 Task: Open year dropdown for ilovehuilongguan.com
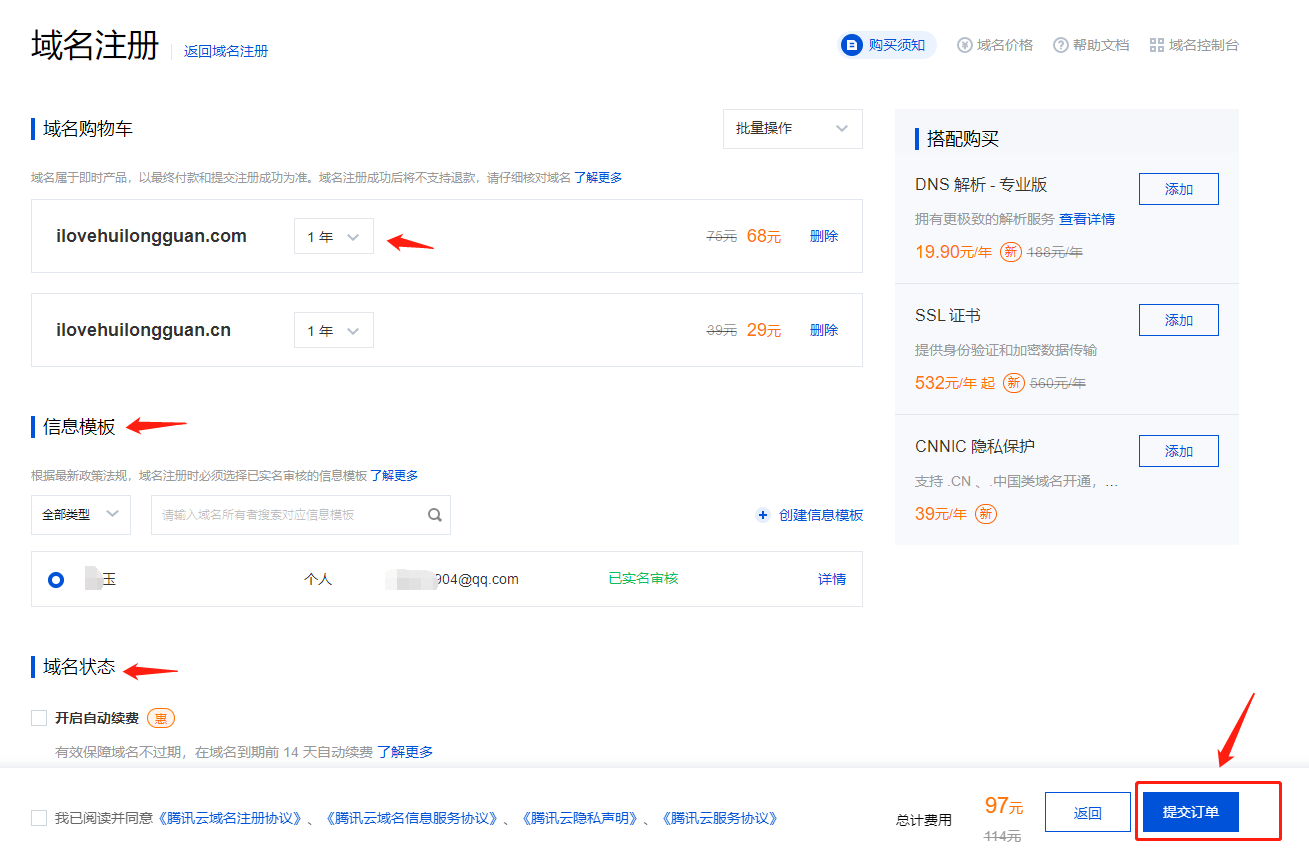[333, 237]
